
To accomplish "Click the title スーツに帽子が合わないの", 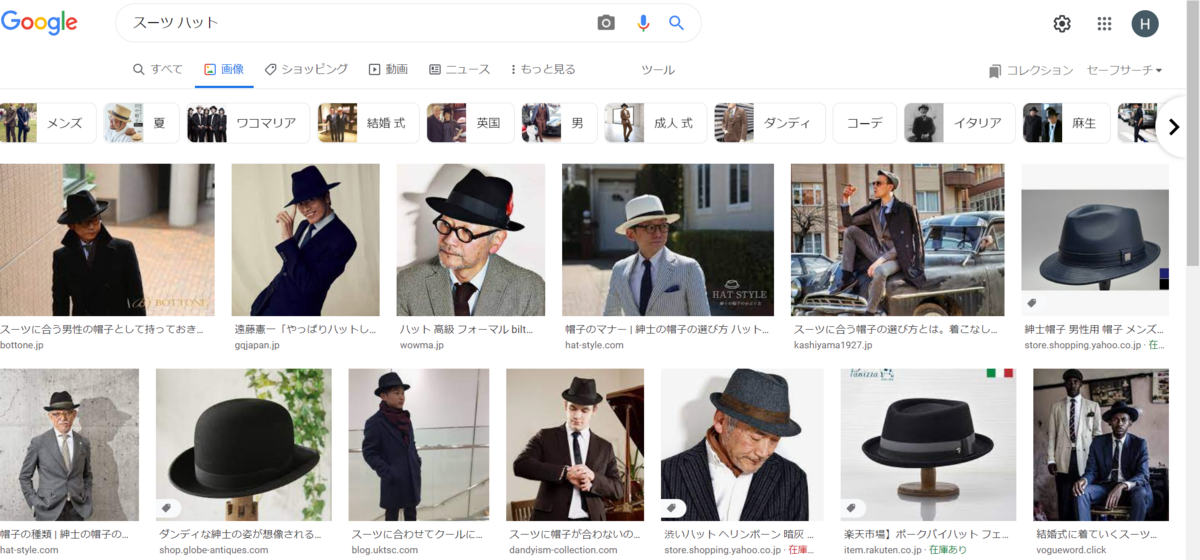I will (574, 534).
